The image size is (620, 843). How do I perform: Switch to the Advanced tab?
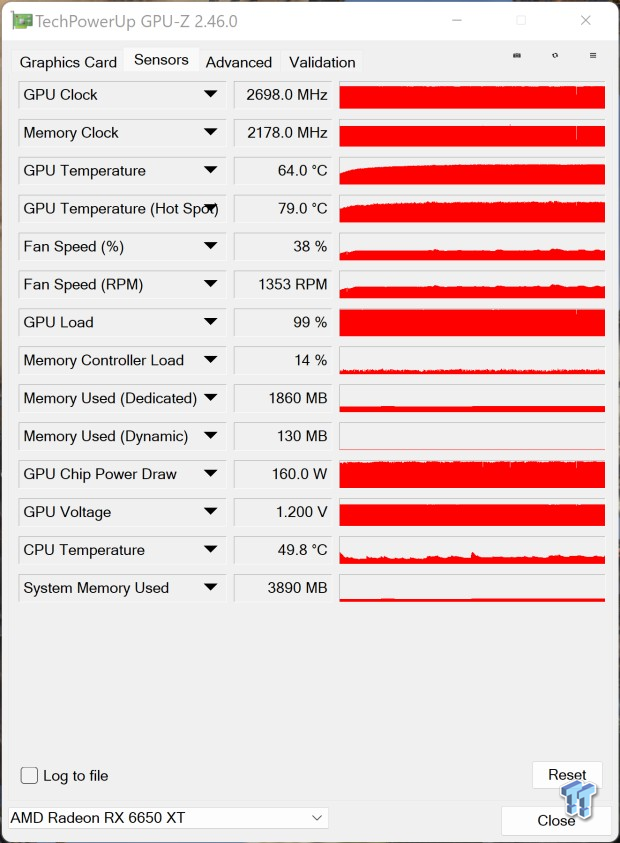(x=239, y=62)
